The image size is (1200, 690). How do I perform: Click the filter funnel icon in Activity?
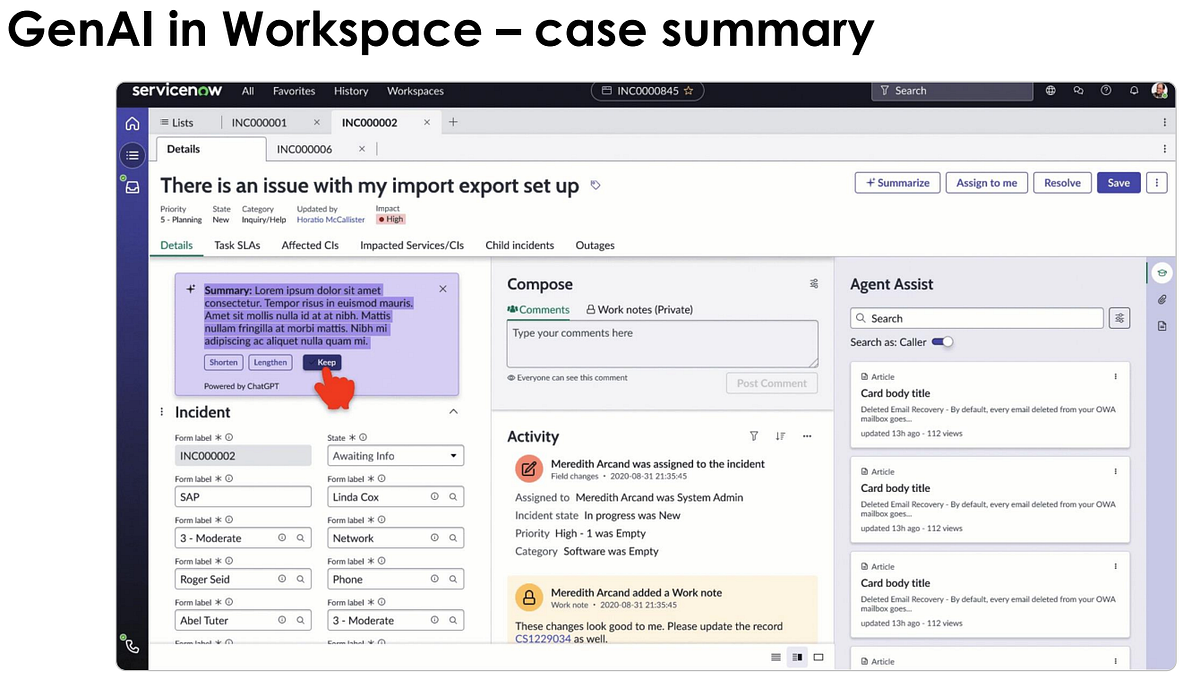tap(754, 436)
